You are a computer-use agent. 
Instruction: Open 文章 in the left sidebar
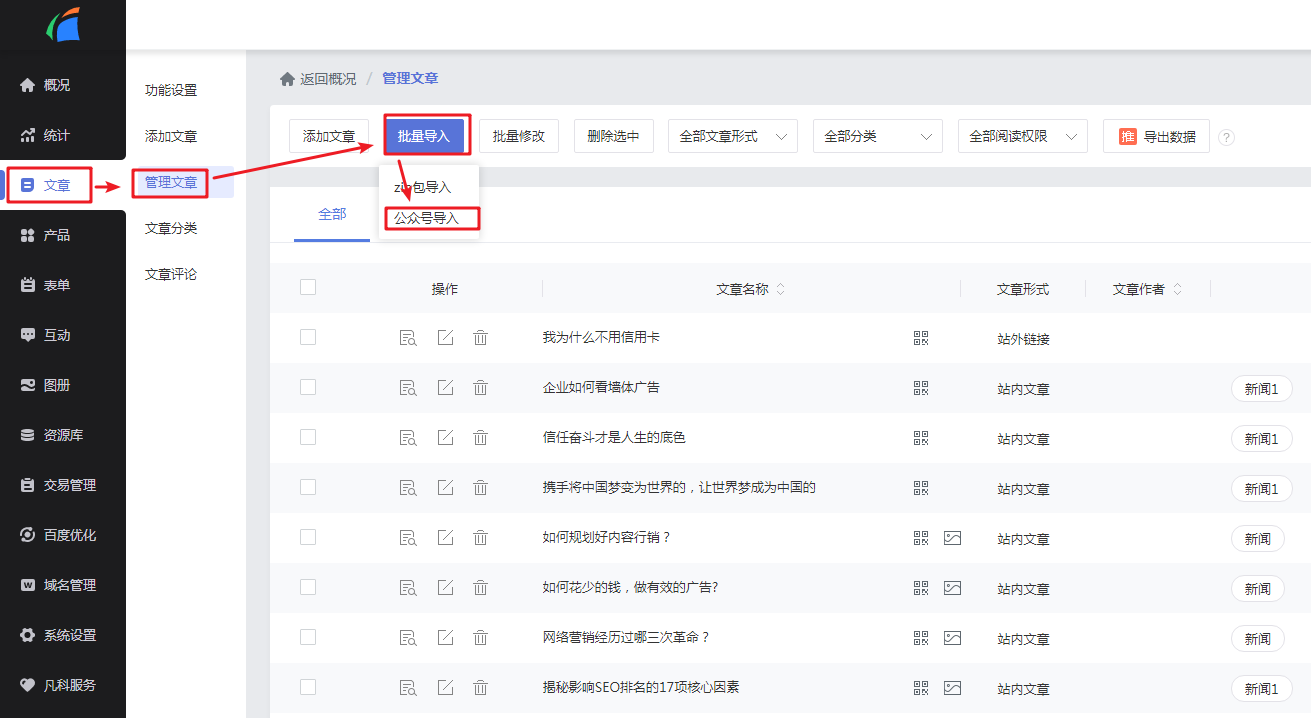(57, 185)
